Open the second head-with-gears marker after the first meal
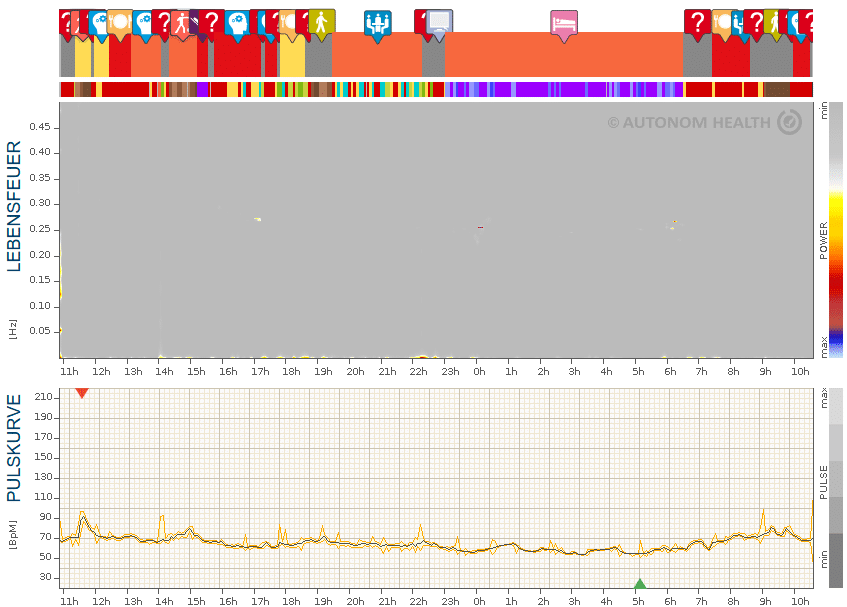Image resolution: width=847 pixels, height=607 pixels. tap(143, 24)
